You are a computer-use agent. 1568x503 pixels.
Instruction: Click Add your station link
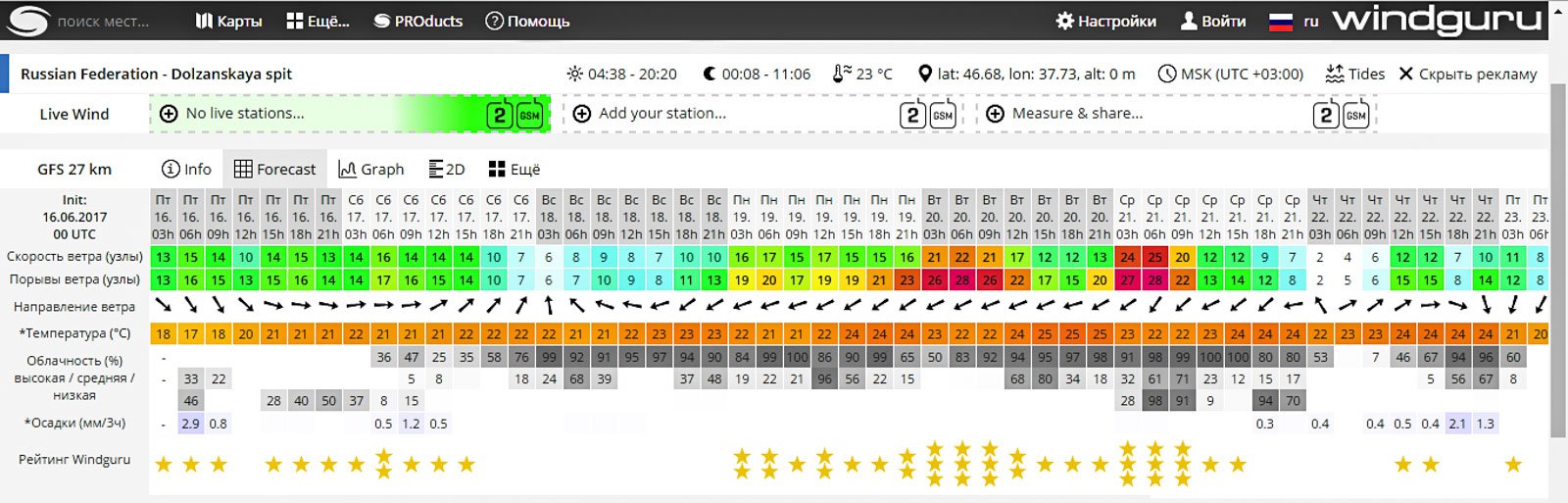coord(661,114)
